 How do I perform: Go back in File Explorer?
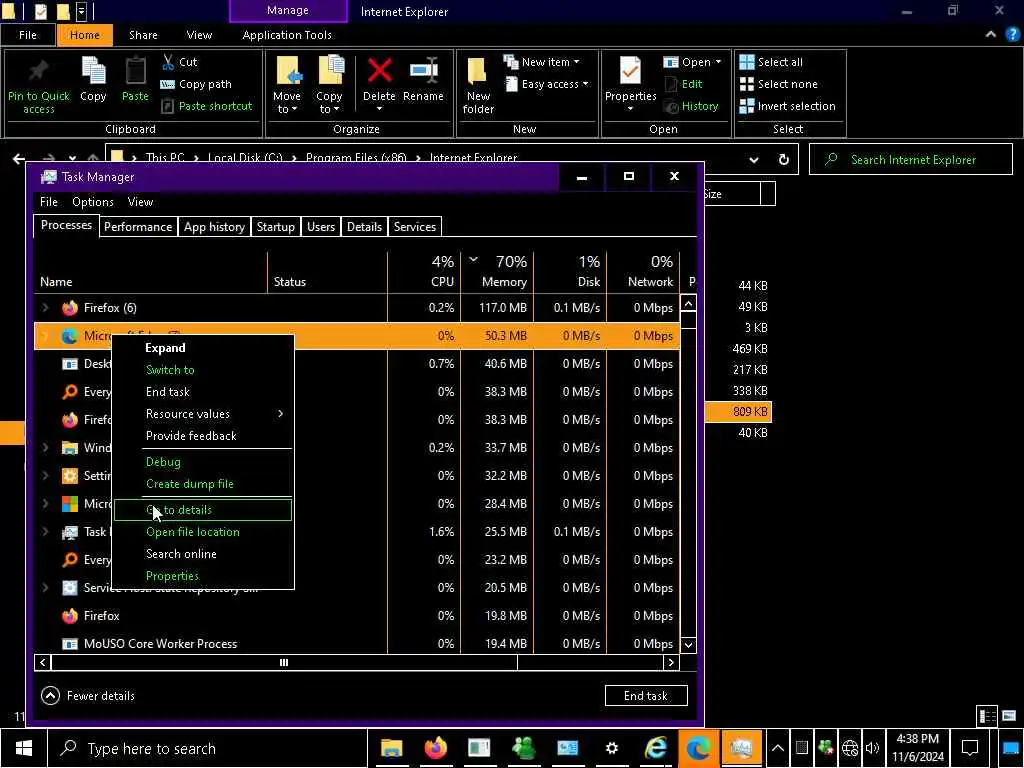19,158
